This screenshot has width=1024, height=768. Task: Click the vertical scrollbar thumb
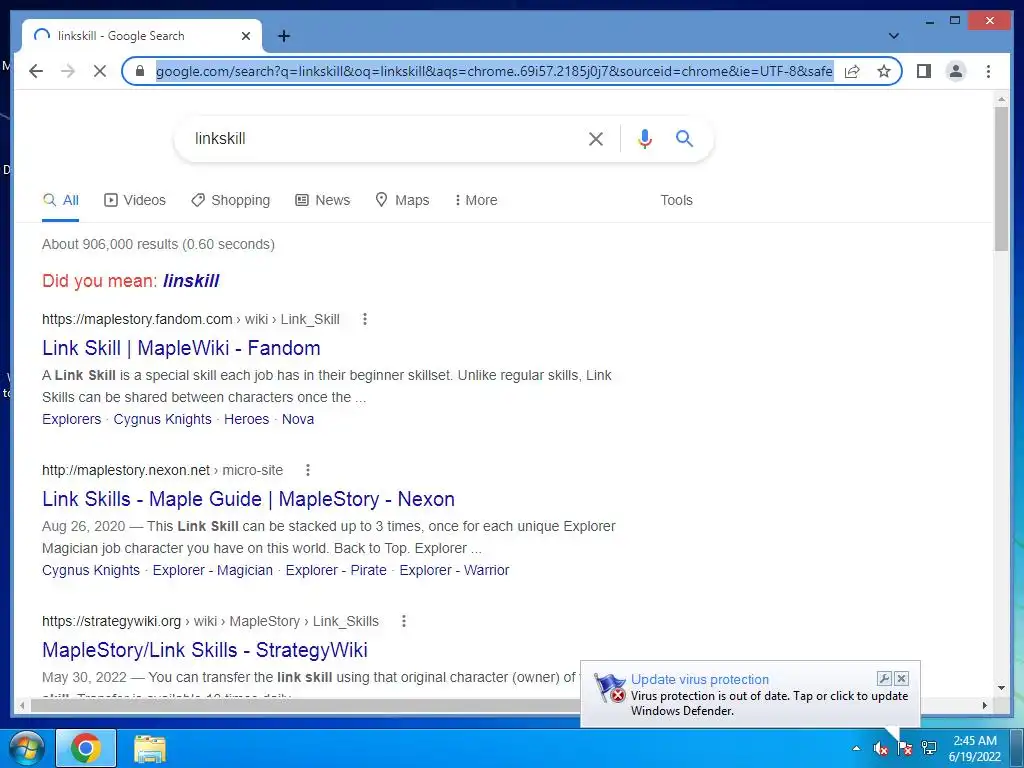1001,178
